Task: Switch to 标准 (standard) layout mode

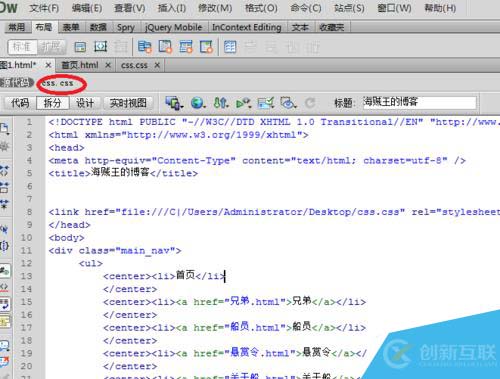Action: [22, 47]
